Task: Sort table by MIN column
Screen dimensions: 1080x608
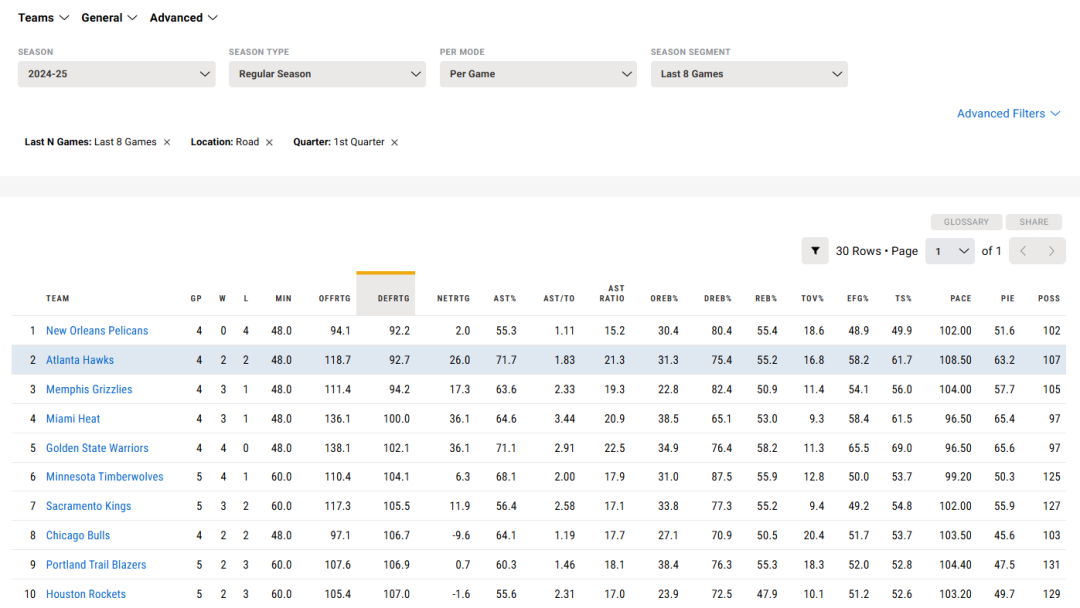Action: coord(284,299)
